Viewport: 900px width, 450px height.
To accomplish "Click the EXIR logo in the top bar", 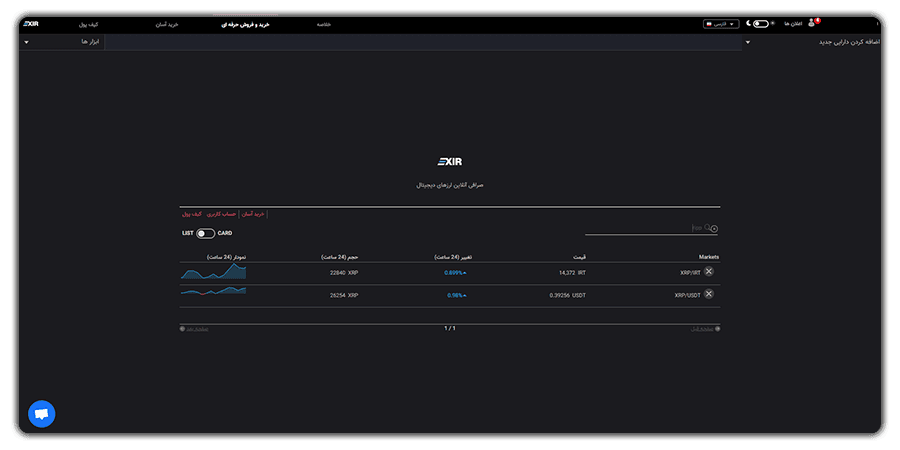I will coord(31,24).
